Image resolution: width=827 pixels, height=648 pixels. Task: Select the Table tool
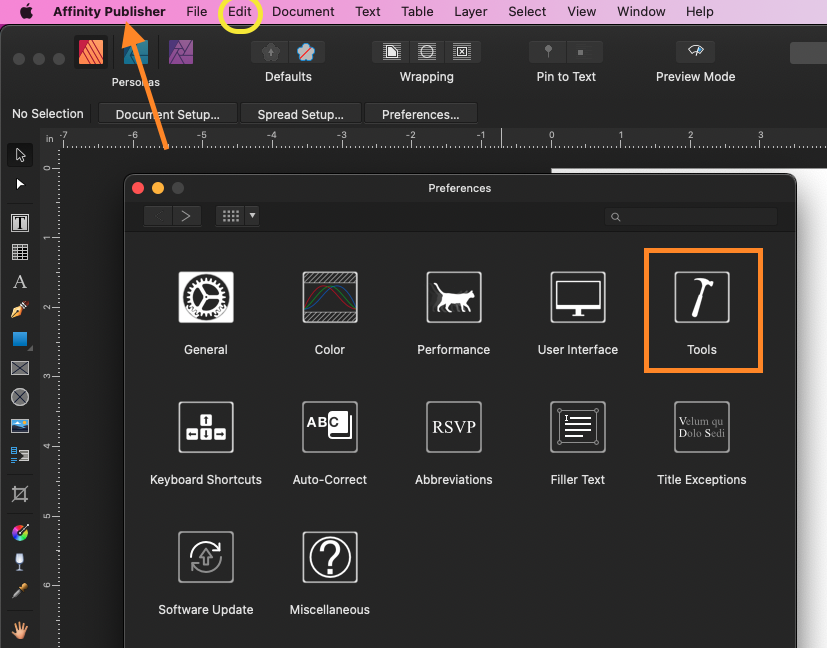(x=20, y=252)
